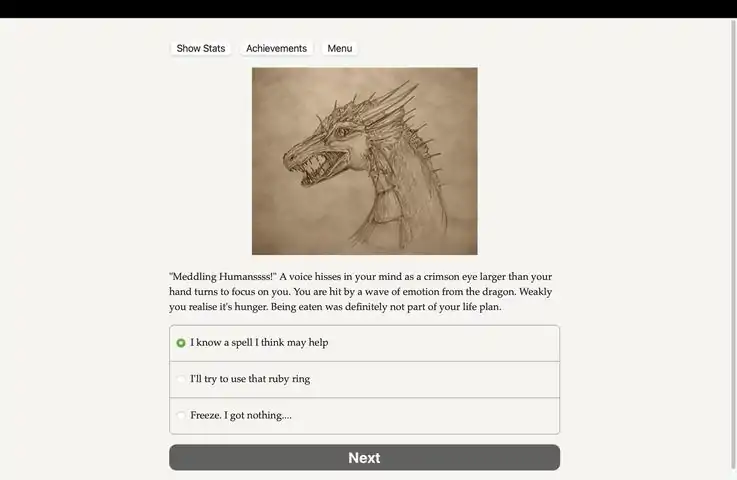Screen dimensions: 737x480
Task: Open the Menu button
Action: (339, 48)
